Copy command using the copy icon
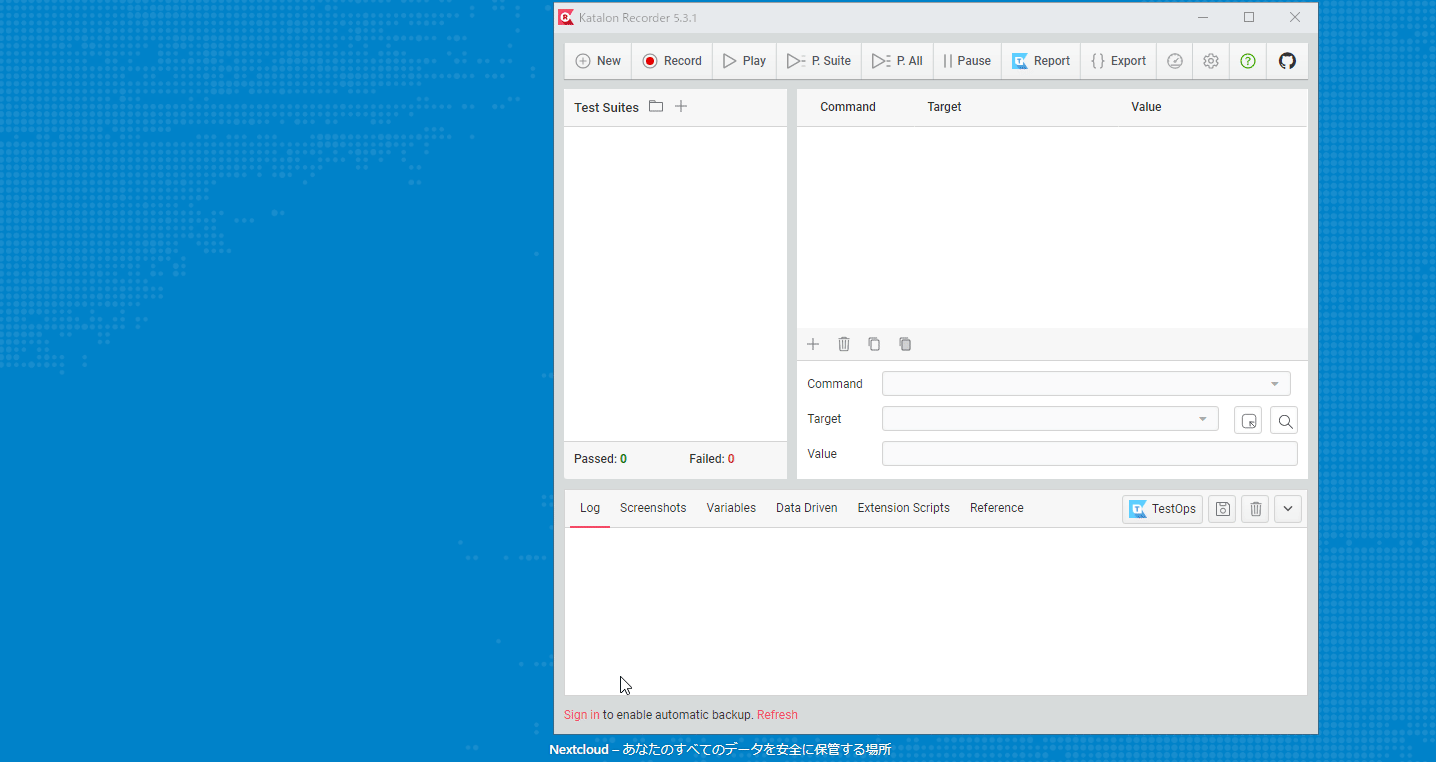This screenshot has width=1436, height=762. [x=874, y=344]
